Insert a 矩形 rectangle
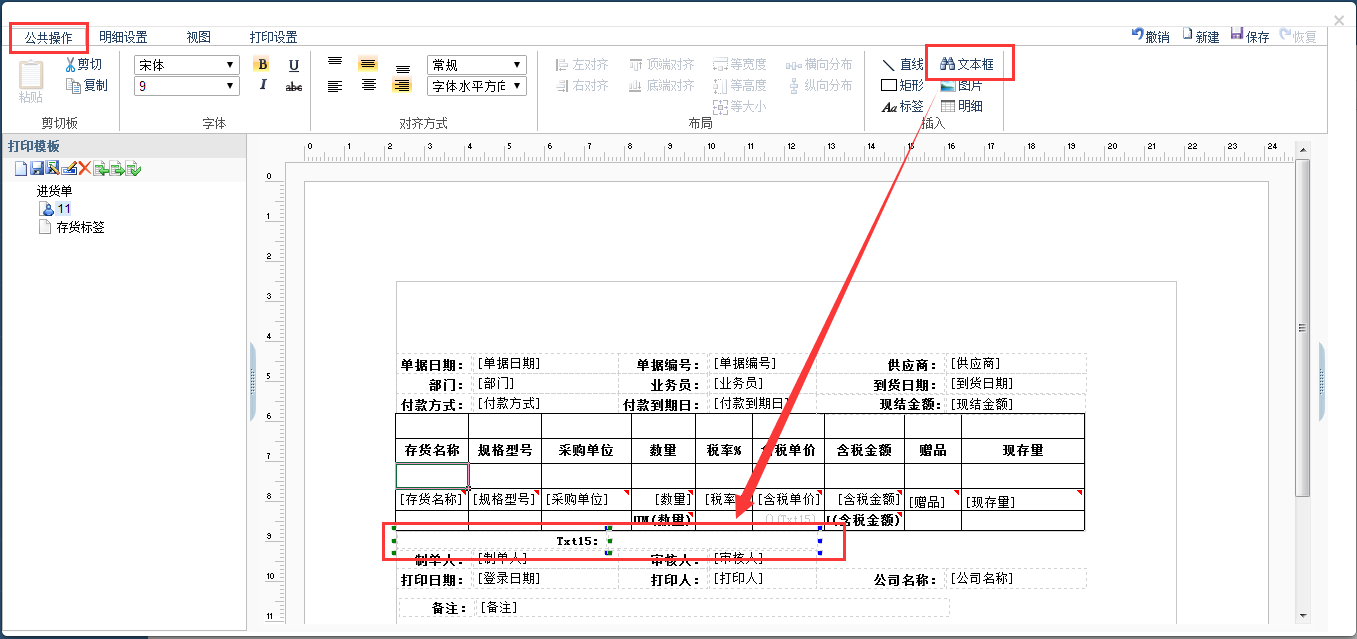1357x639 pixels. (x=902, y=85)
